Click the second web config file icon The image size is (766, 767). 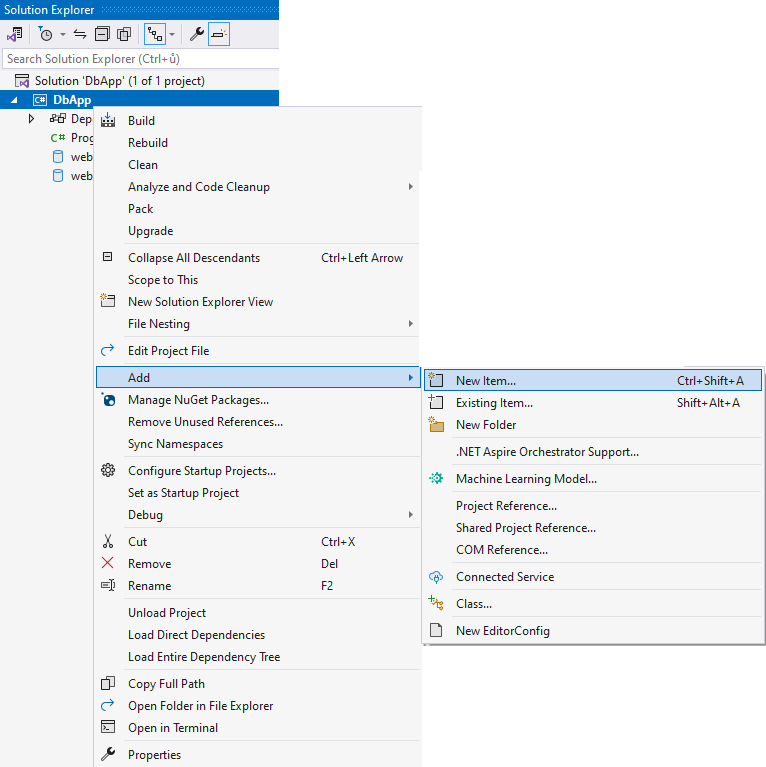pos(58,176)
